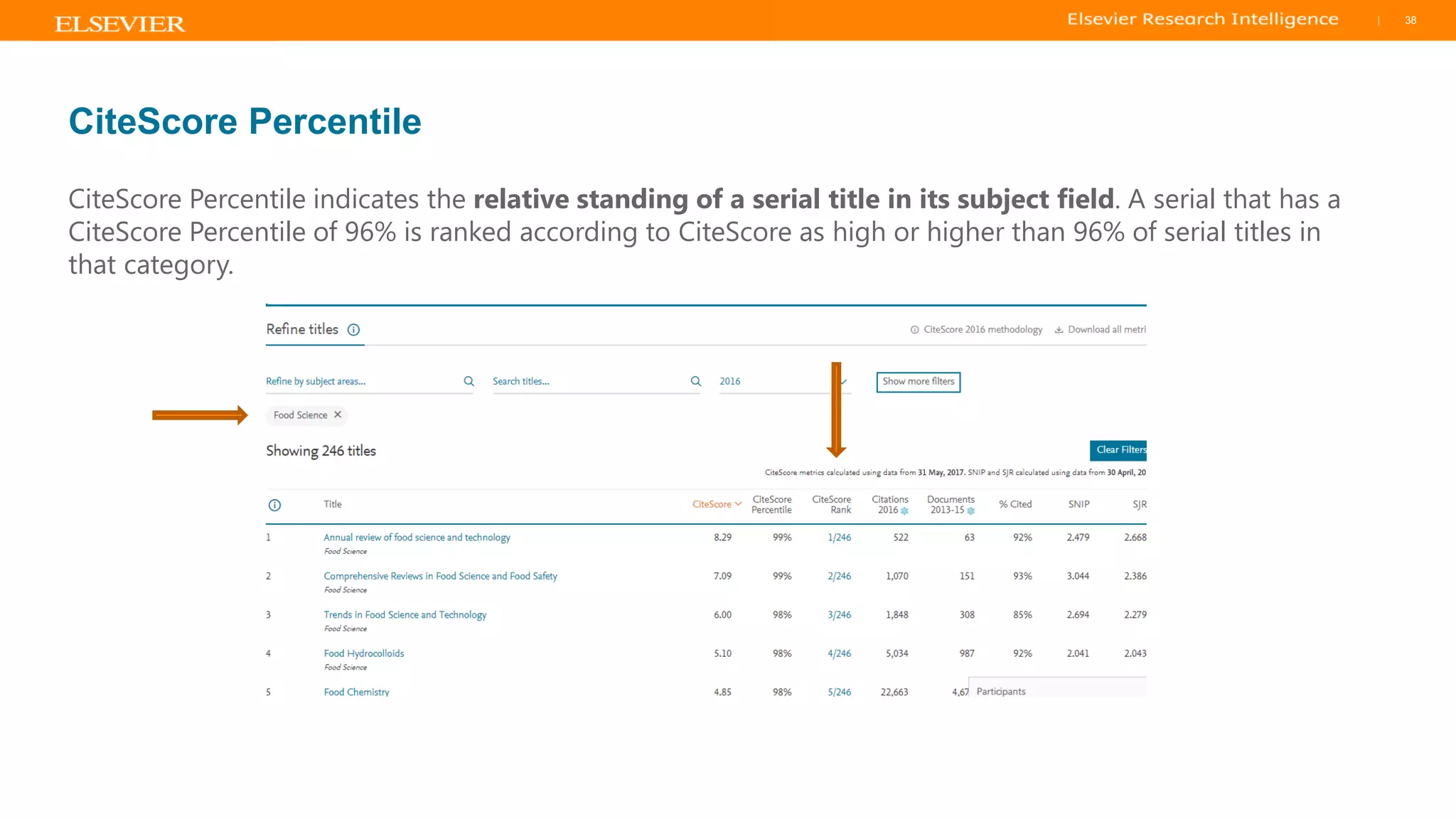Screen dimensions: 1456x819
Task: Click the 4/246 CiteScore rank link
Action: click(839, 653)
